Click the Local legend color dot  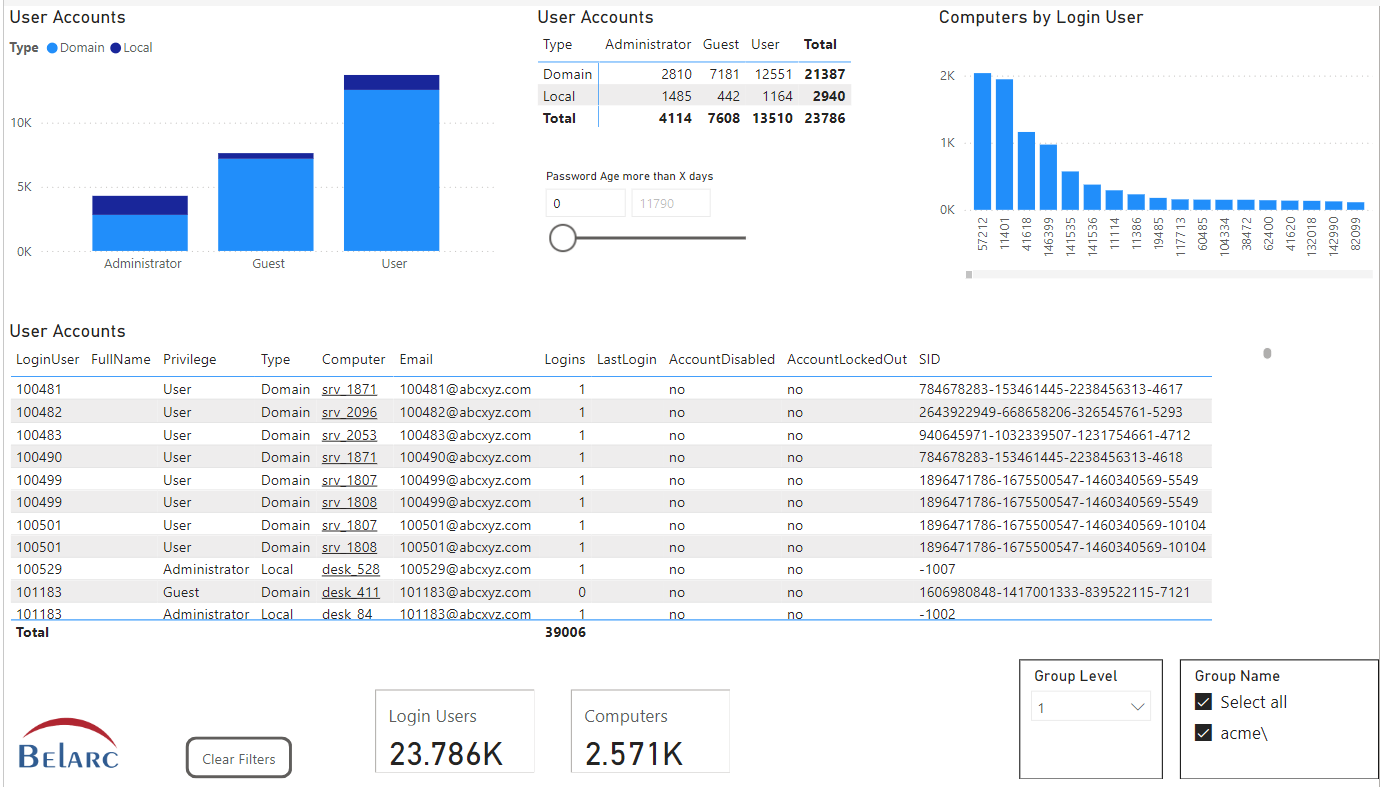(x=116, y=48)
